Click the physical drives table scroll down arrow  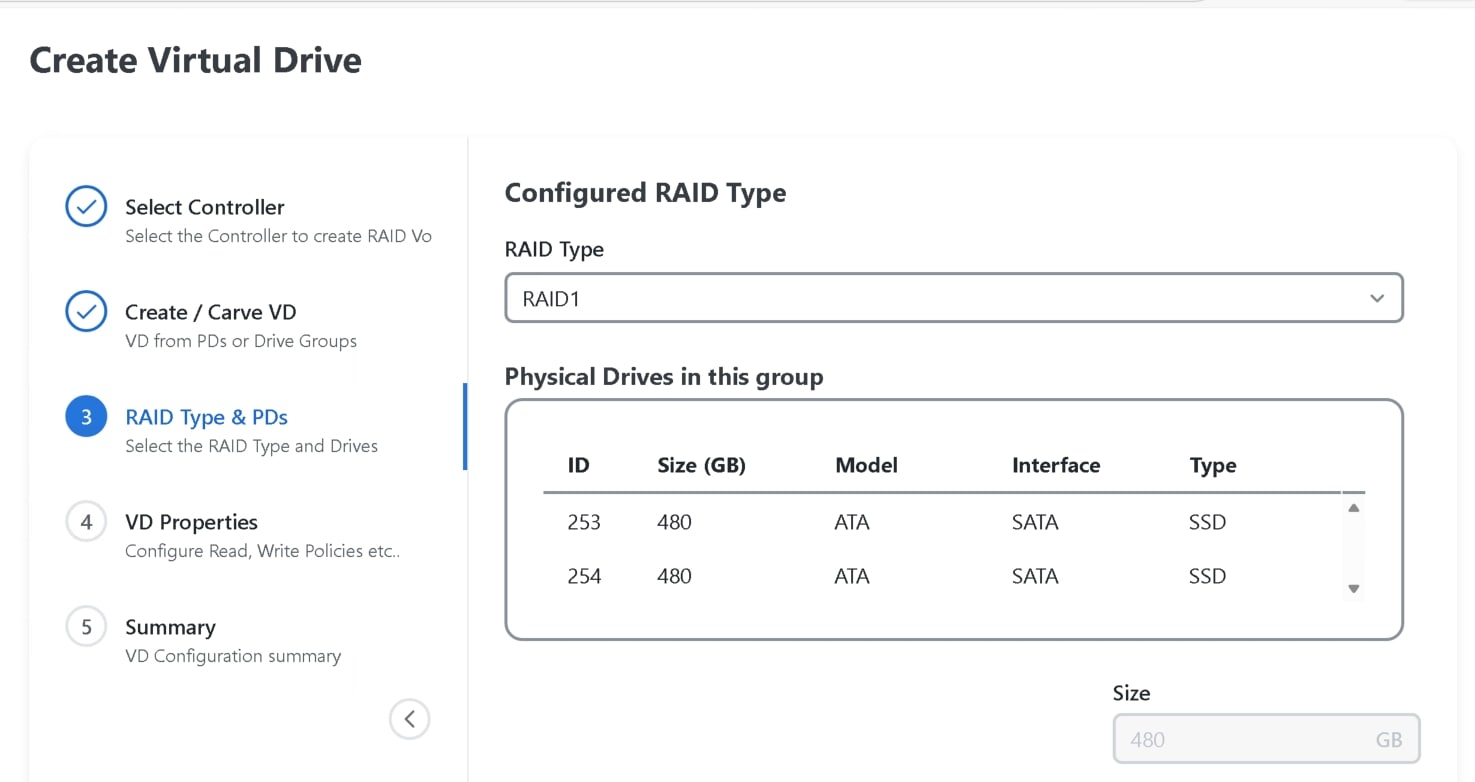tap(1354, 589)
